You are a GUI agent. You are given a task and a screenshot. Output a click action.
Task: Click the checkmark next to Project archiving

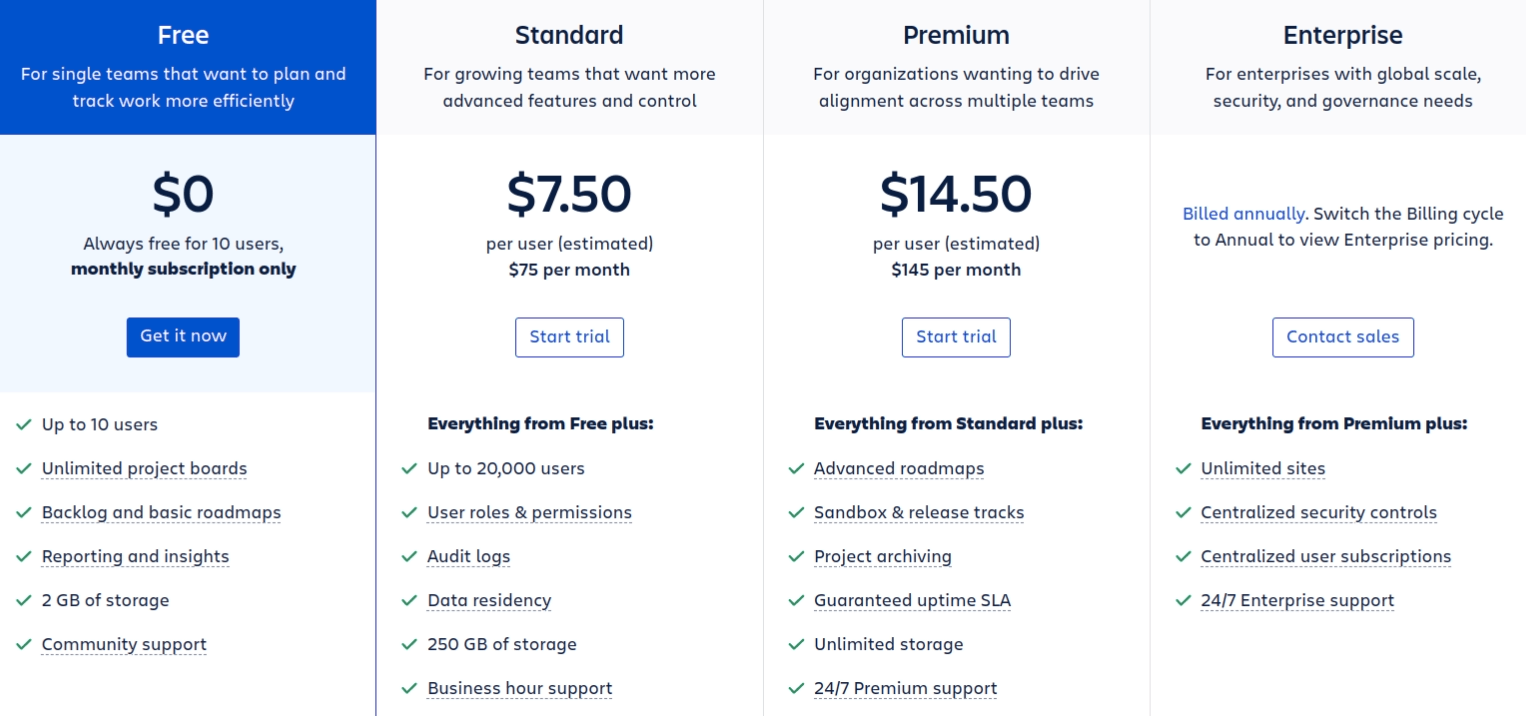[796, 556]
